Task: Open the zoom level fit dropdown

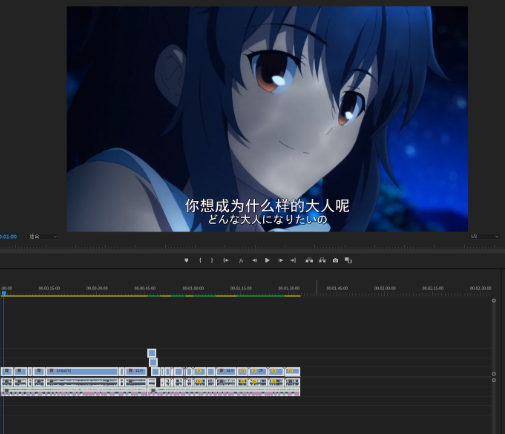Action: 43,236
